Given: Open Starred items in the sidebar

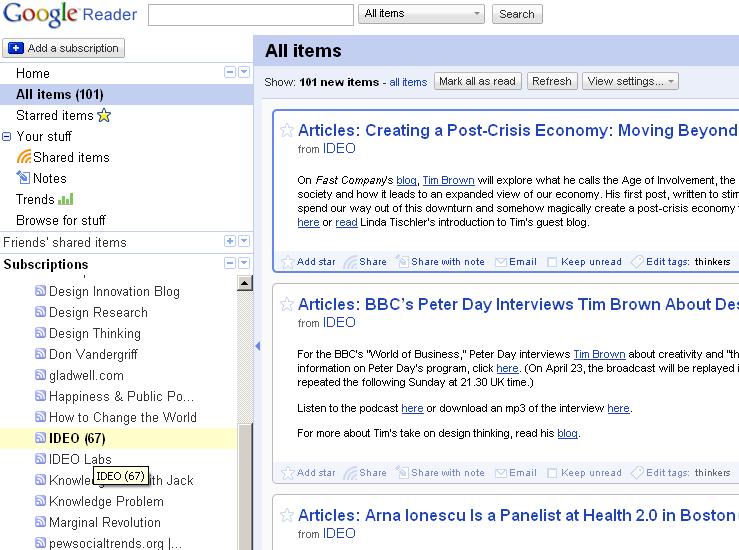Looking at the screenshot, I should pos(55,115).
